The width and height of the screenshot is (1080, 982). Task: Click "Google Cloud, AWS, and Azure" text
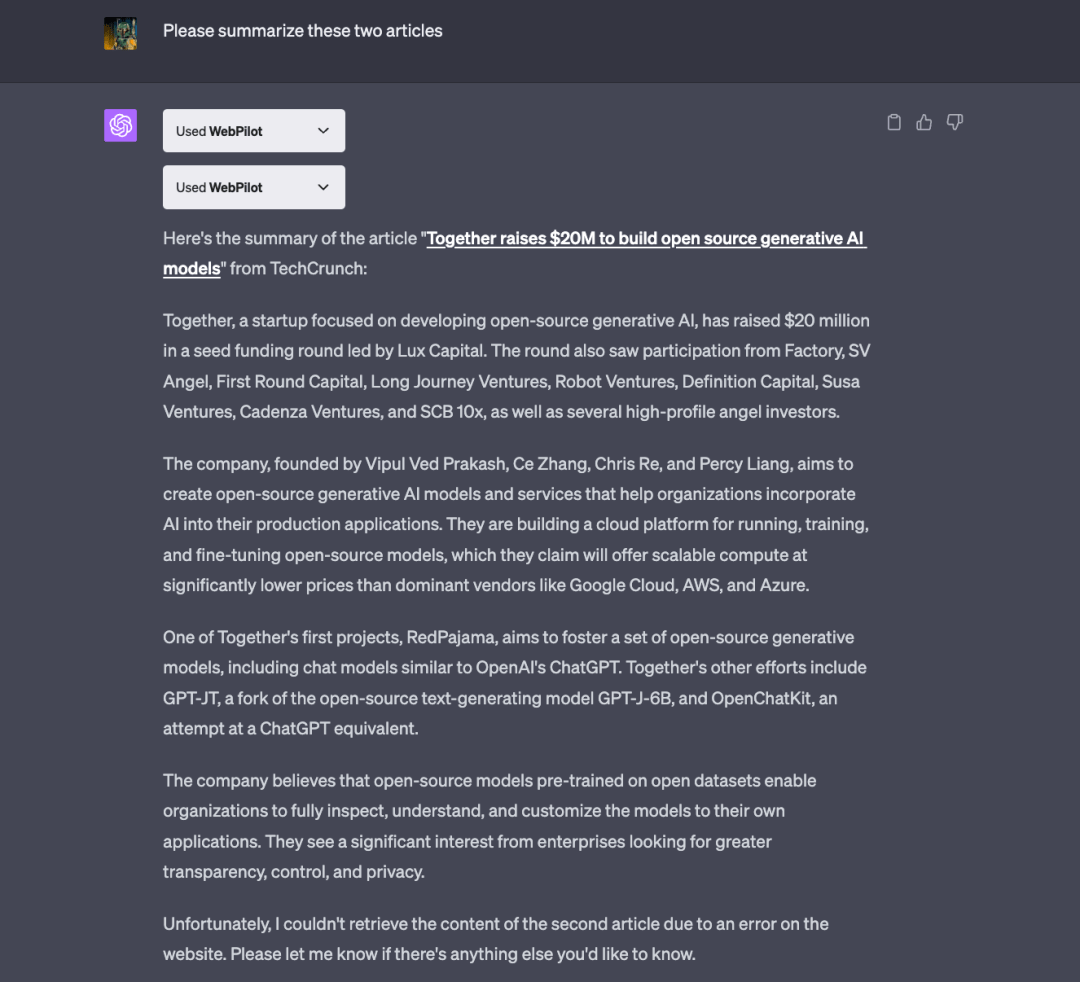pyautogui.click(x=688, y=585)
